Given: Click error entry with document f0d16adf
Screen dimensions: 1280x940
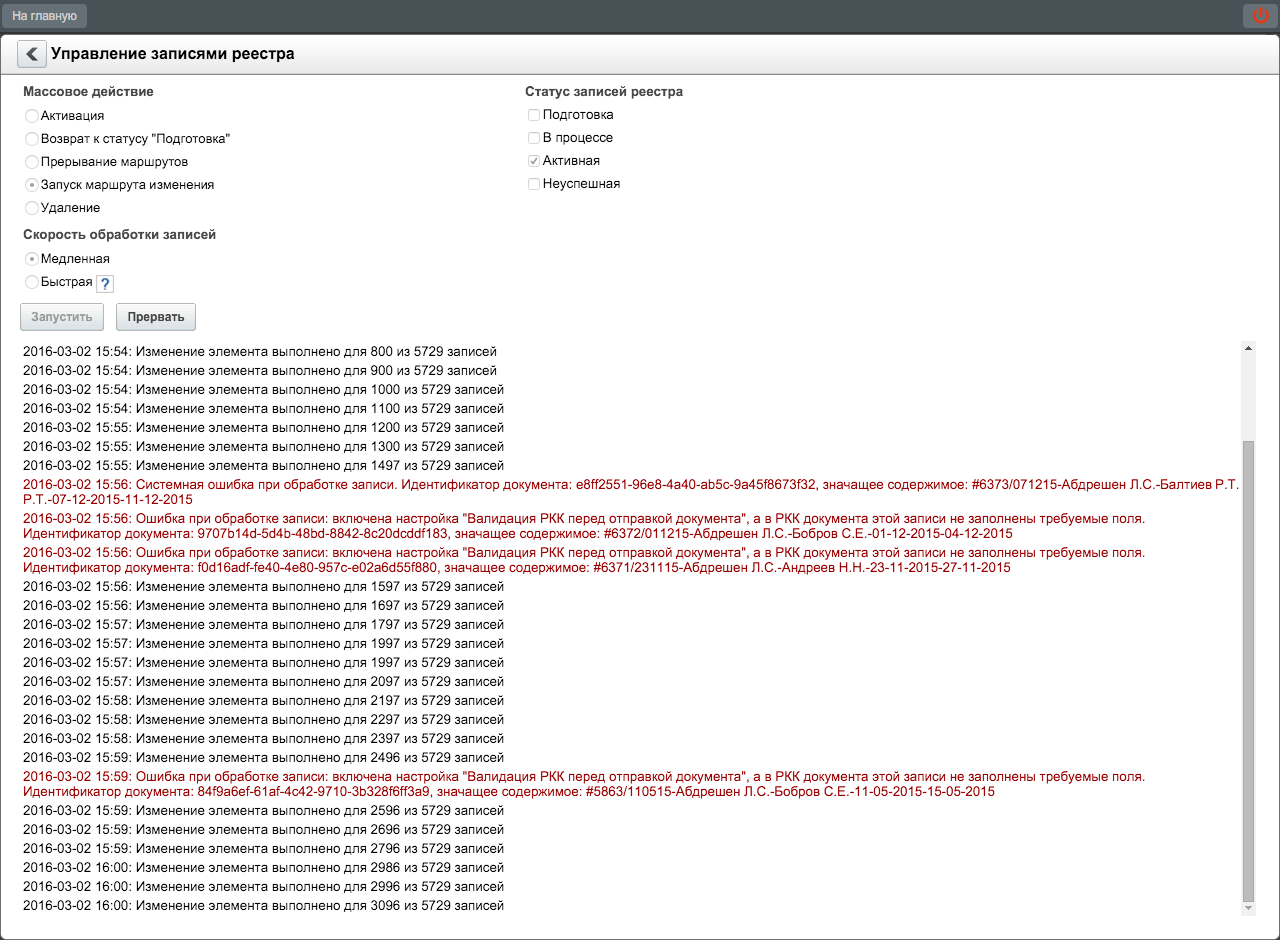Looking at the screenshot, I should pos(584,560).
